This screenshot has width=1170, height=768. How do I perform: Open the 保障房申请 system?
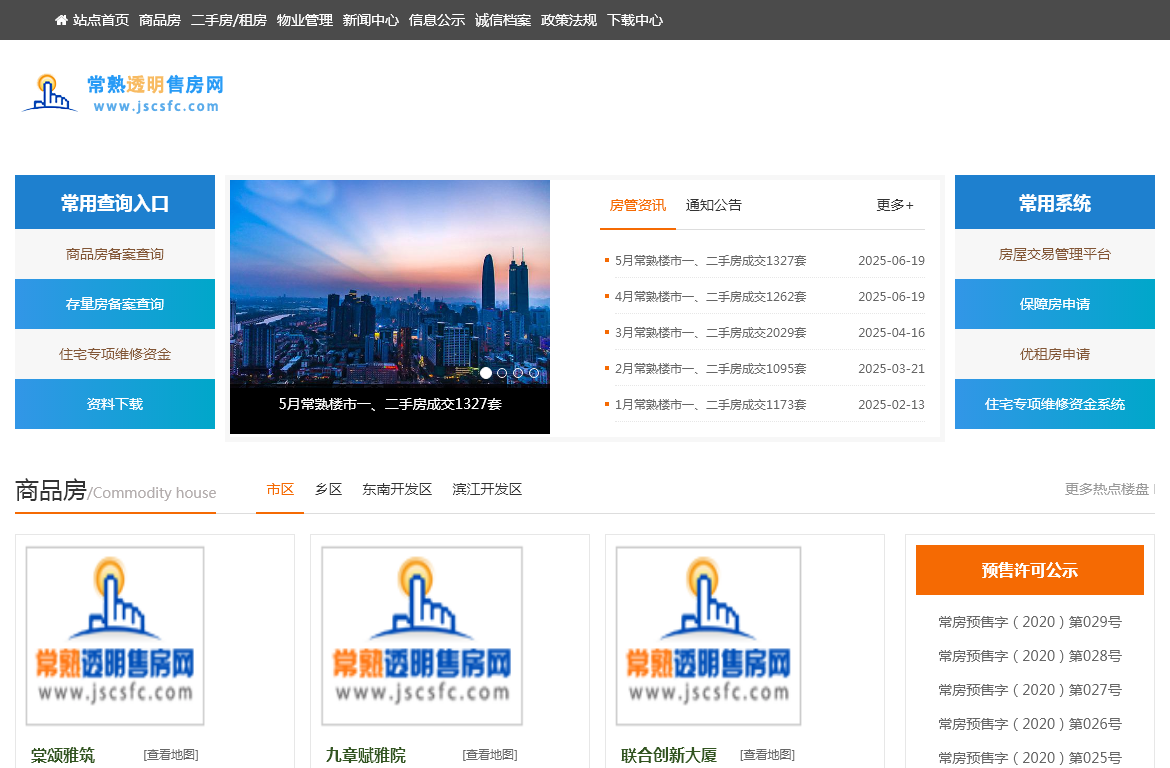click(x=1055, y=303)
